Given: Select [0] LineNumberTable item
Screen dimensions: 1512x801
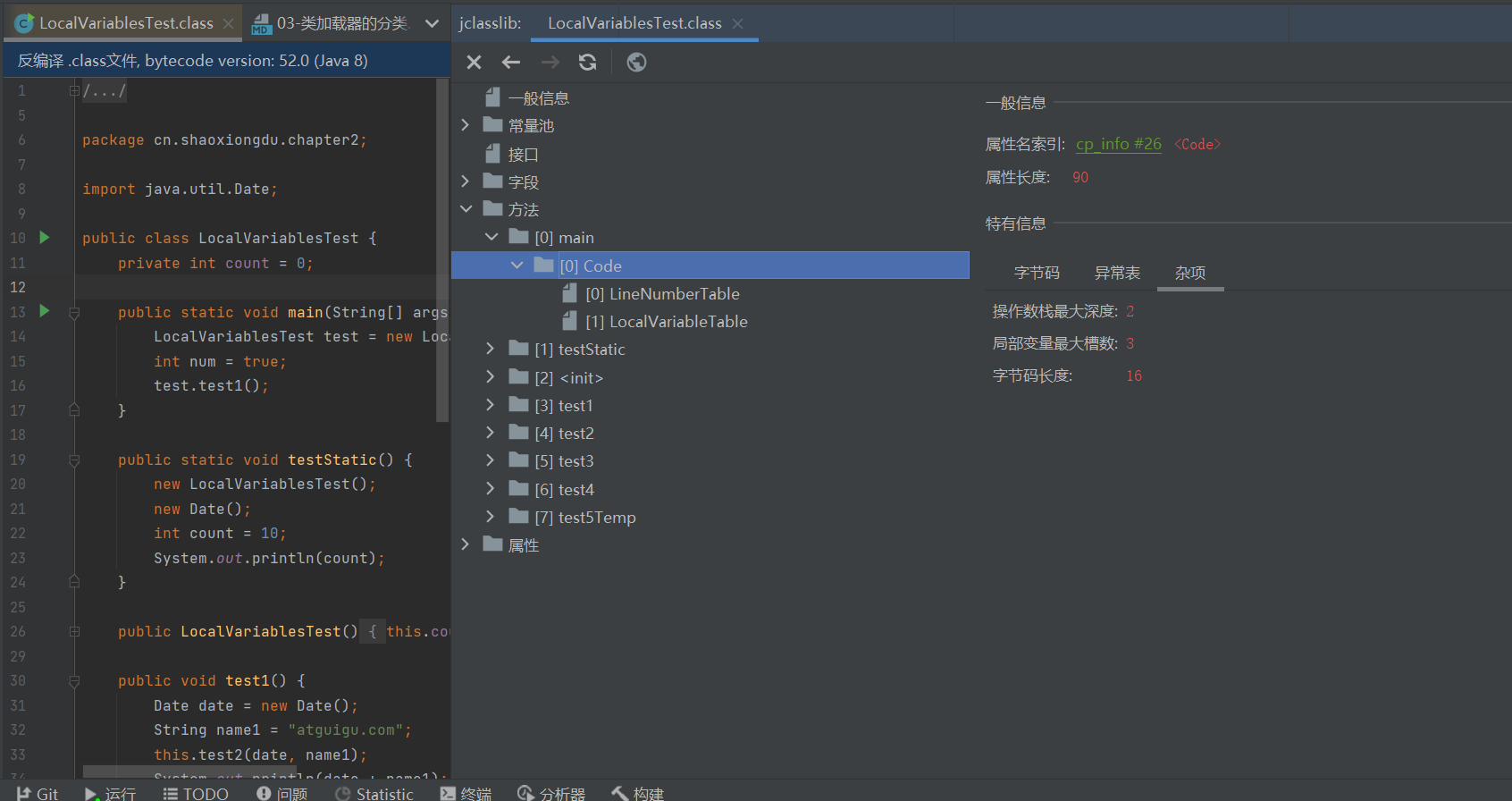Looking at the screenshot, I should tap(662, 293).
